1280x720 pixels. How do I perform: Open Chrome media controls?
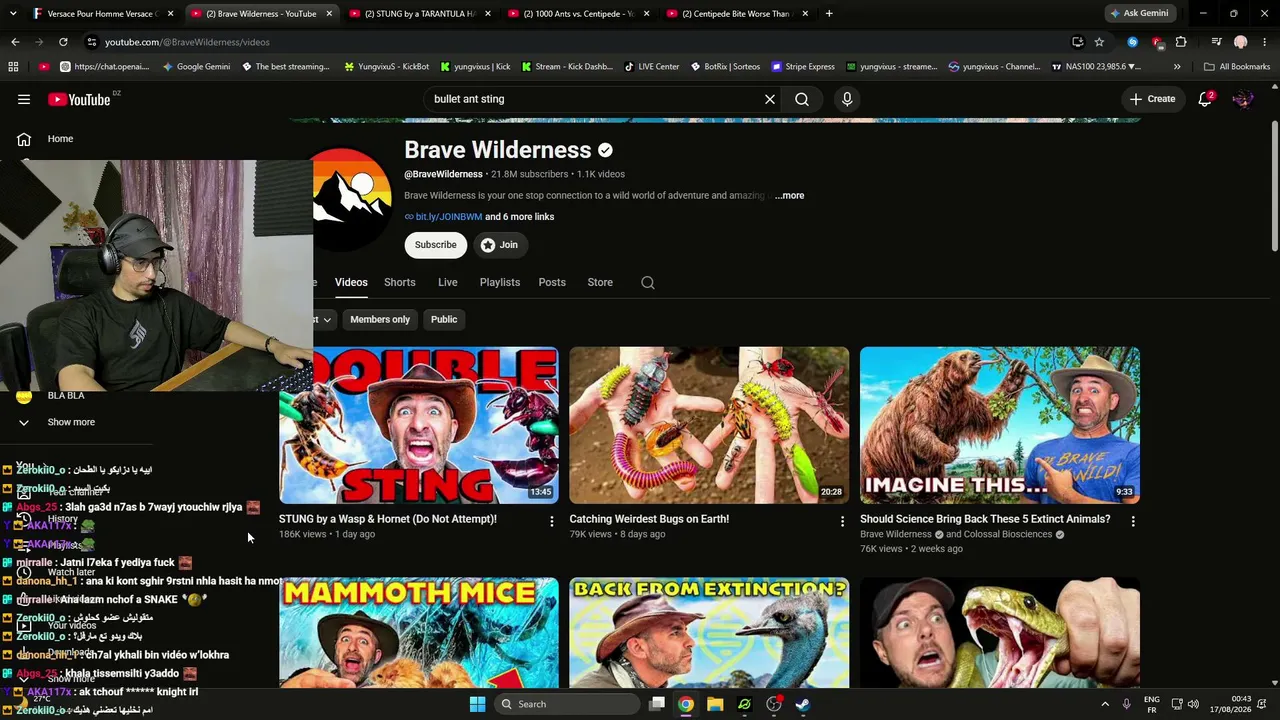(x=1216, y=42)
